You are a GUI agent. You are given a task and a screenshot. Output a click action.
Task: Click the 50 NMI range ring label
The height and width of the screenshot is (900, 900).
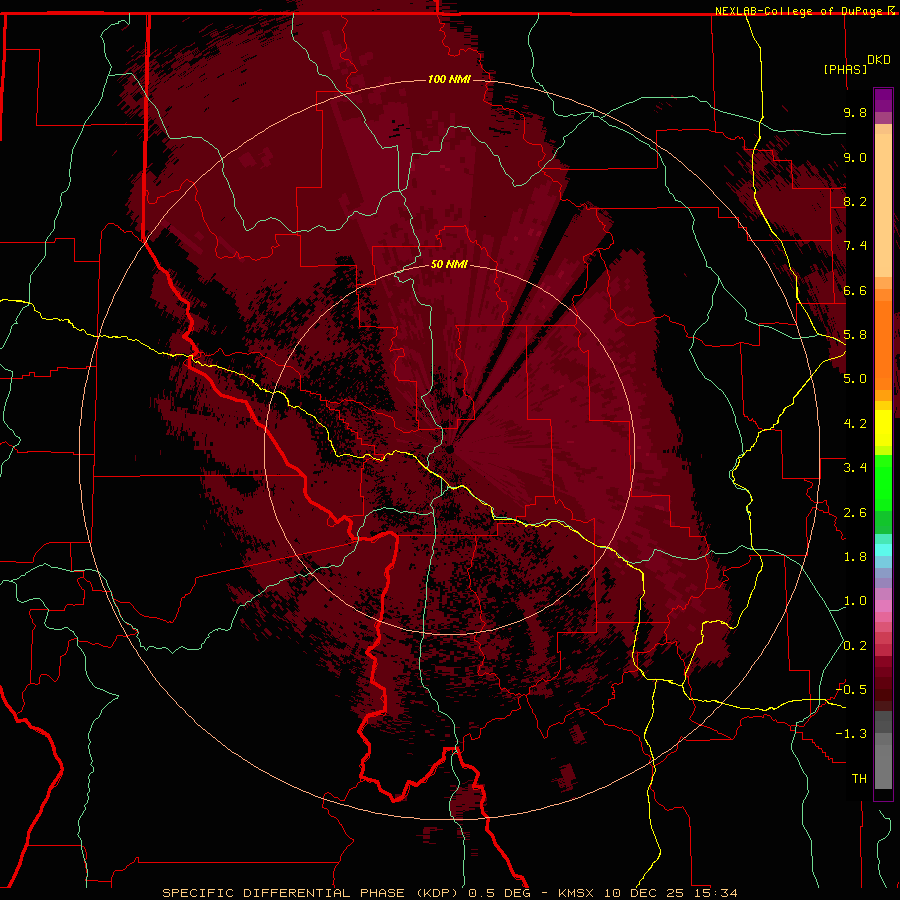449,264
